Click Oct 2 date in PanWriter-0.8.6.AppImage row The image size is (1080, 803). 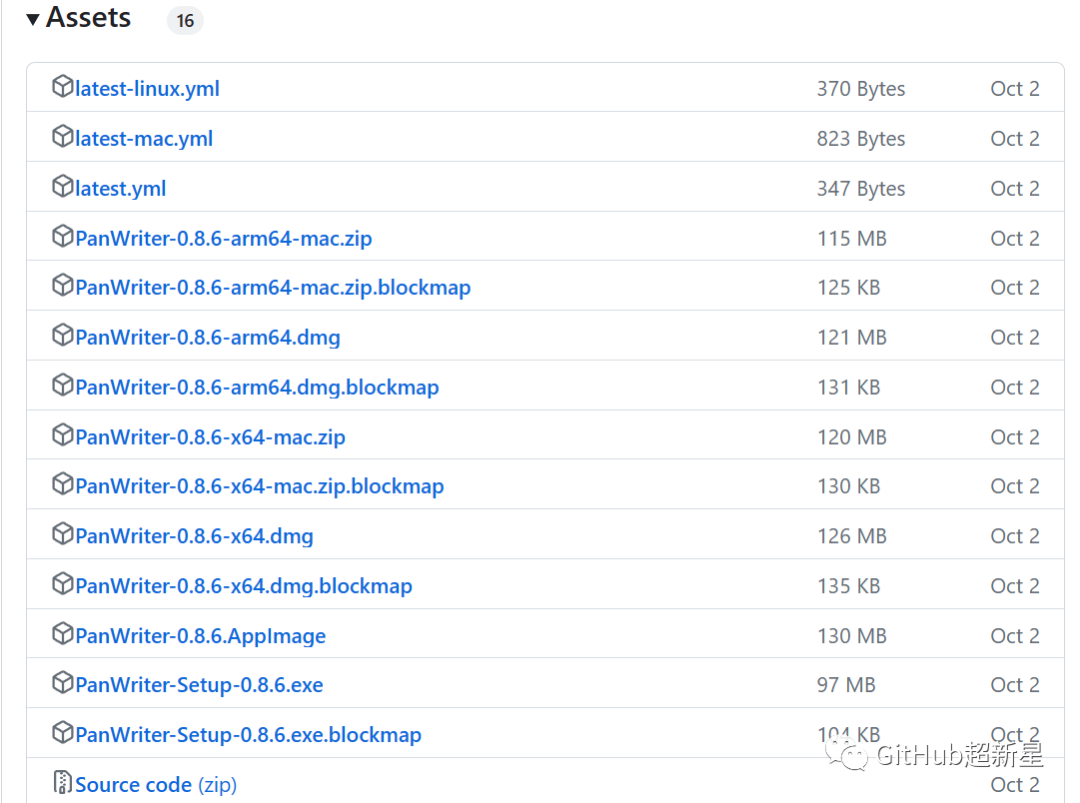1015,636
